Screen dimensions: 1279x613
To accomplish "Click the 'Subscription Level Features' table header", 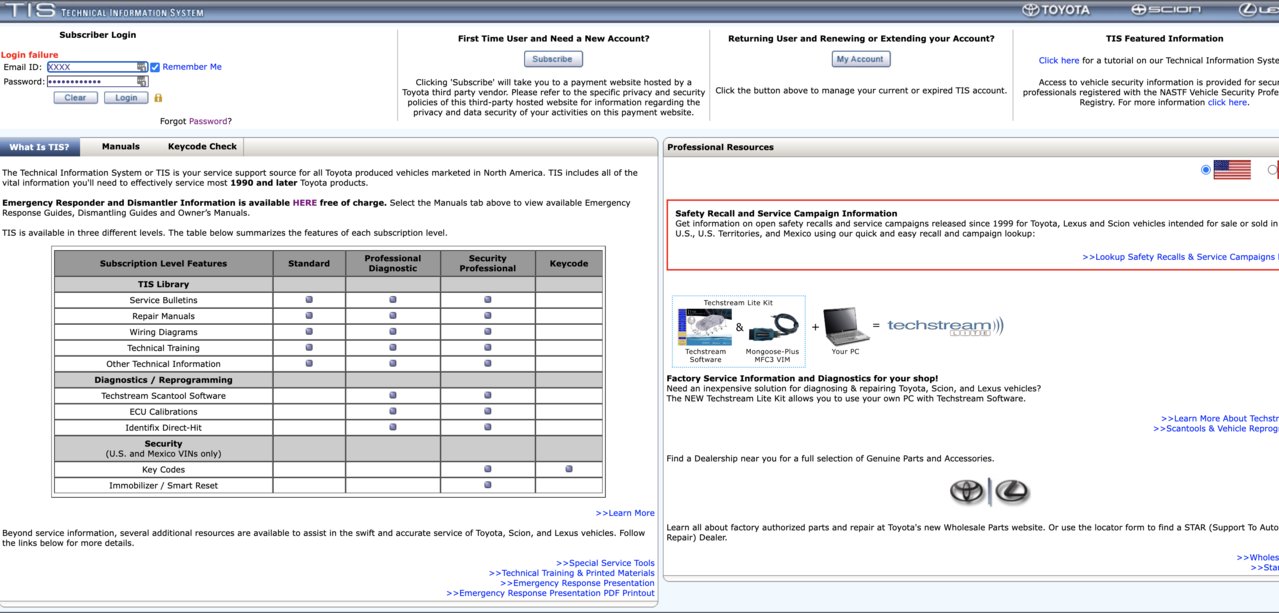I will coord(163,264).
